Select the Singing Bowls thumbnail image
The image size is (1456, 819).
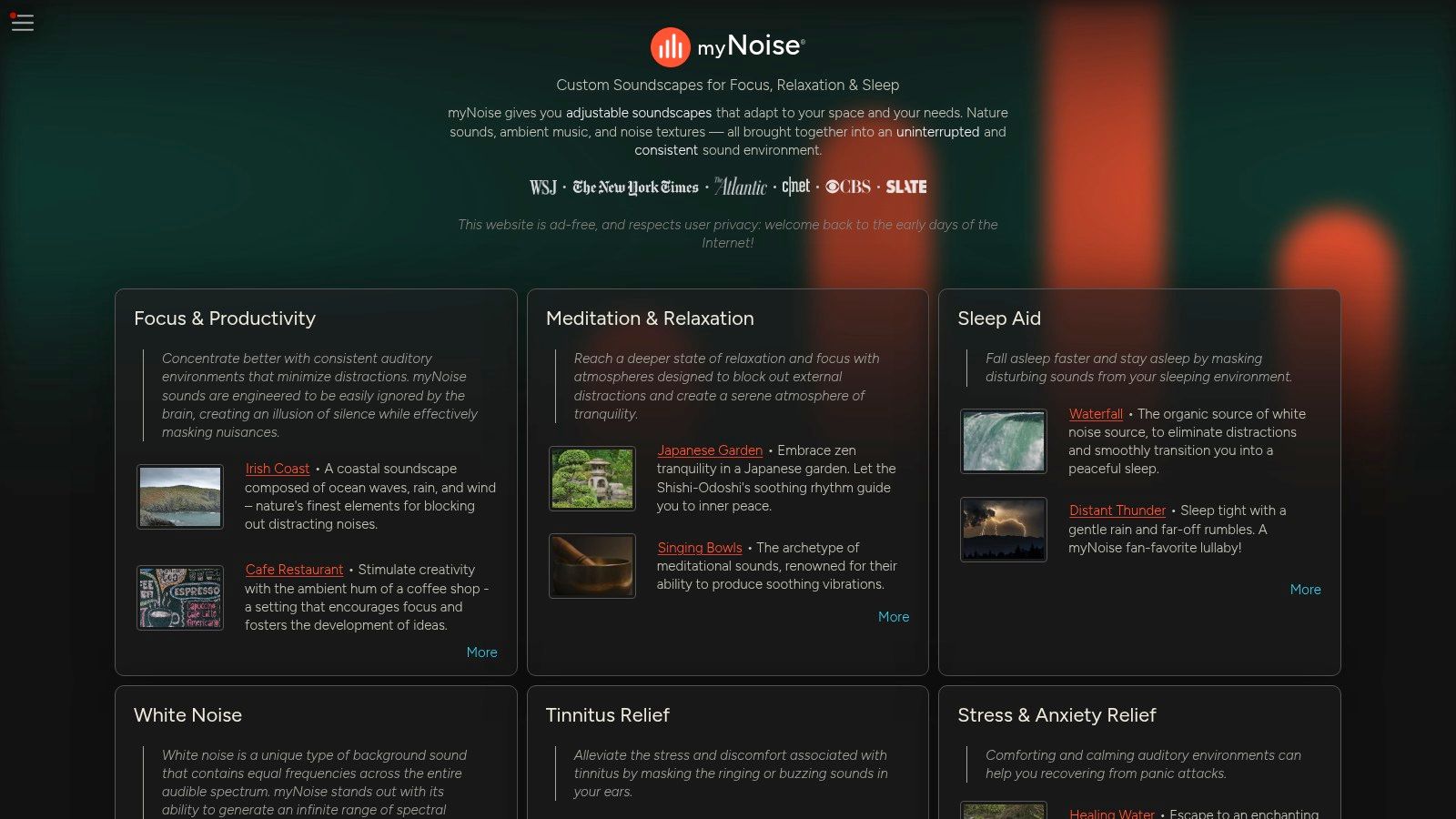(x=592, y=566)
